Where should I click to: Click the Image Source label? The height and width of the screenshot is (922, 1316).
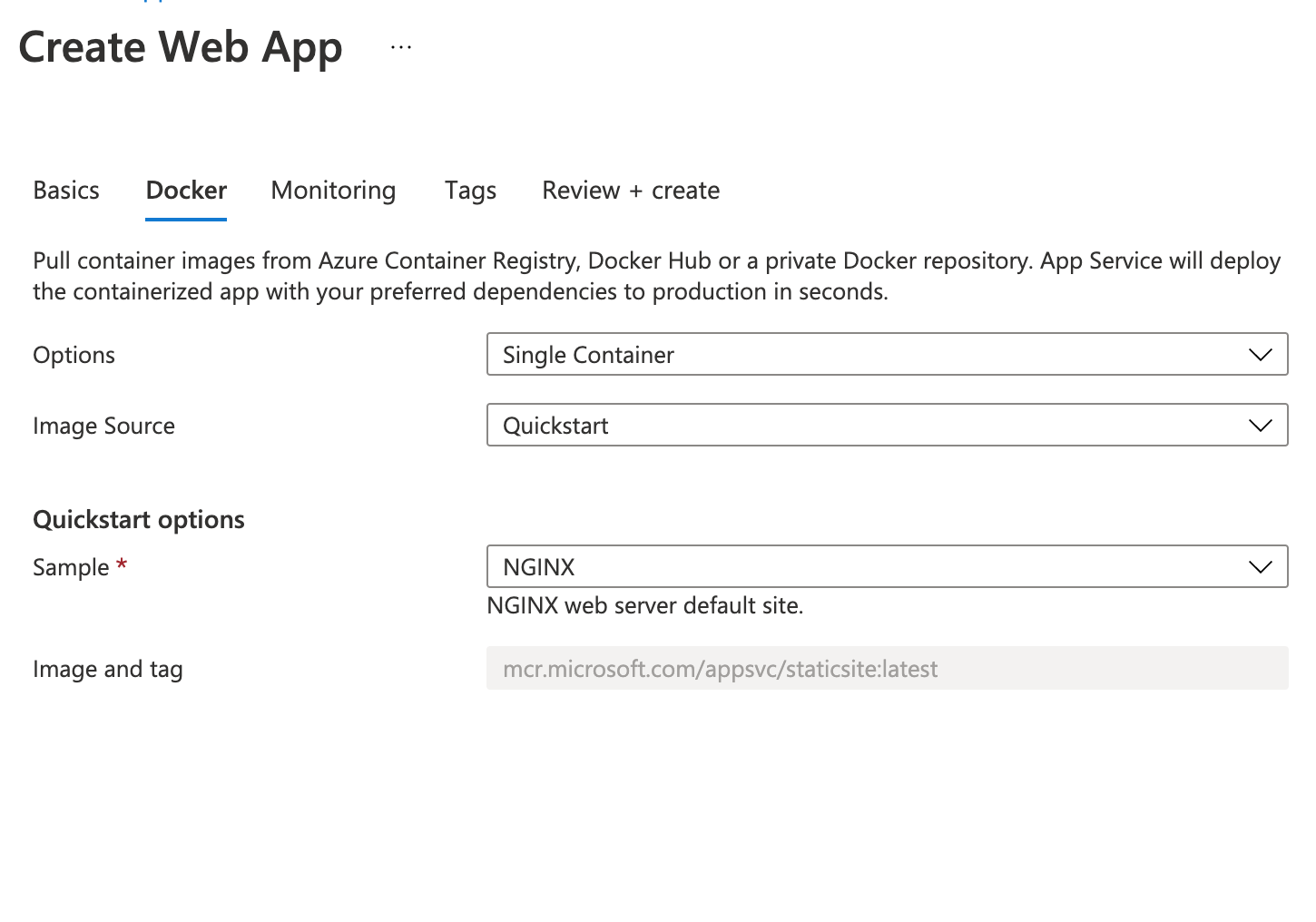click(x=103, y=426)
